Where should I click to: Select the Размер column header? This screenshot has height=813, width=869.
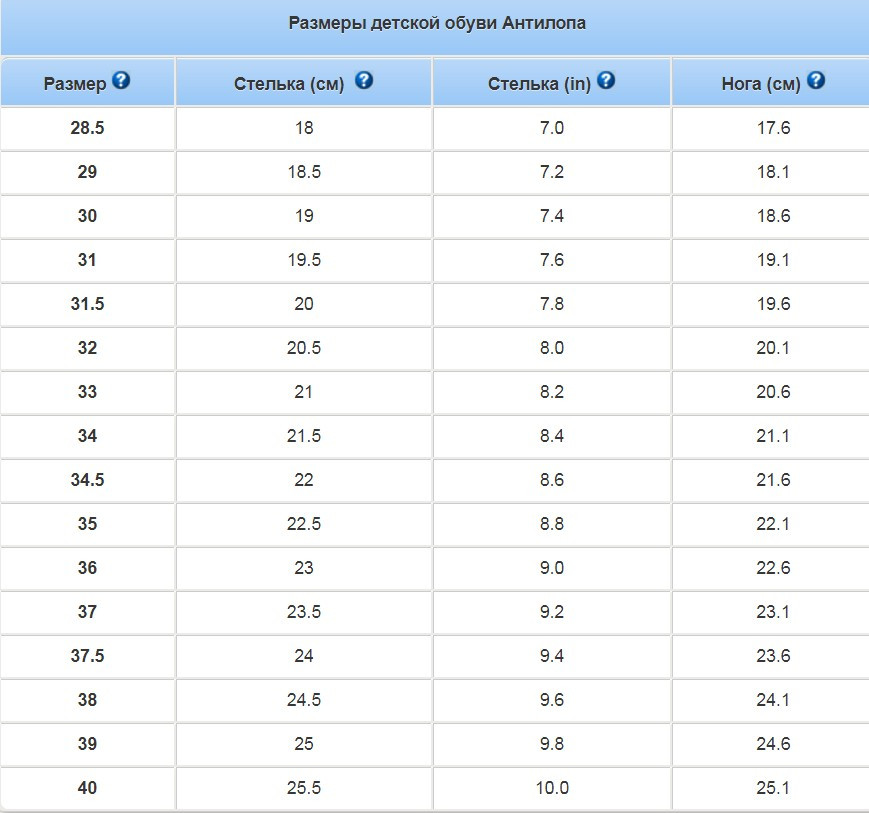pos(75,84)
